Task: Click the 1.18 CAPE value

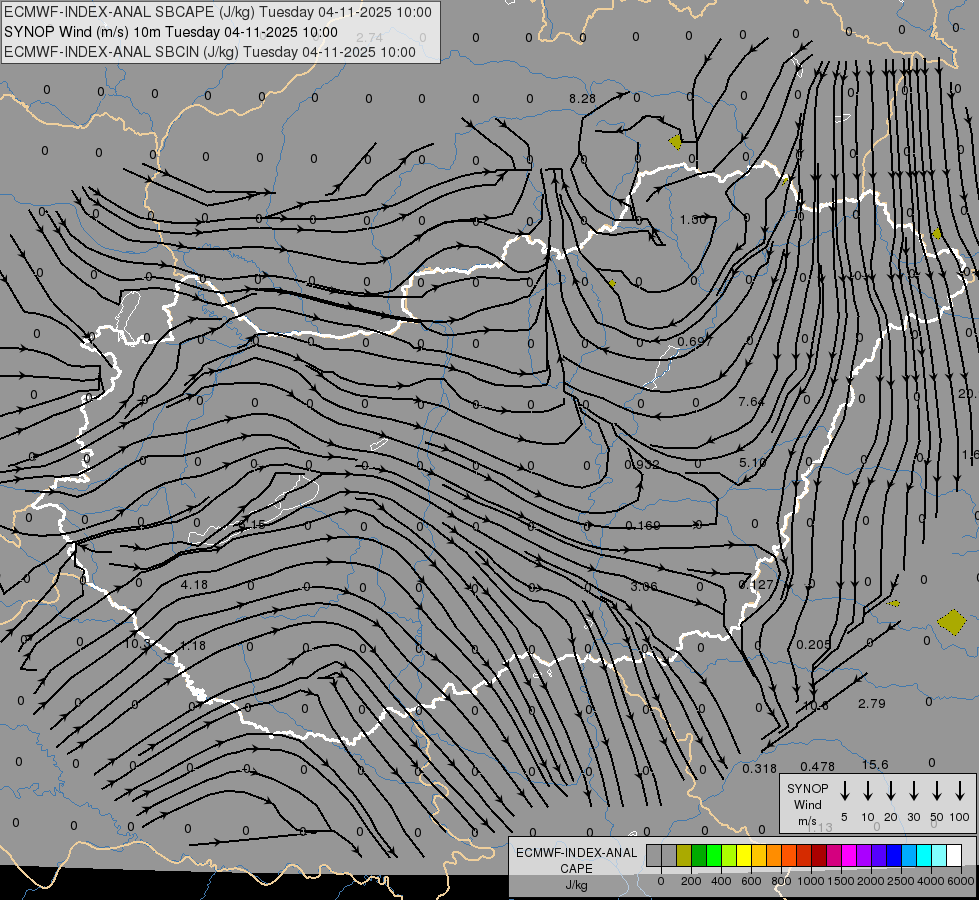Action: (x=192, y=645)
